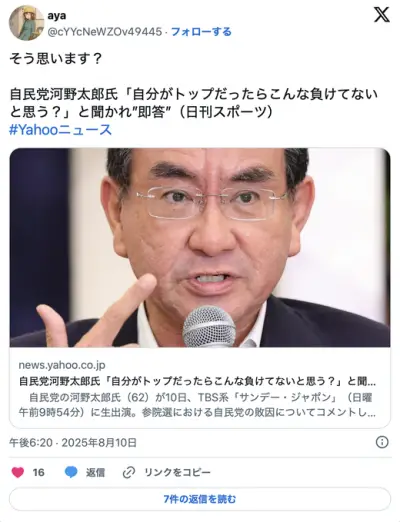Screen dimensions: 400x522
Task: Open the timestamp 午後6:20 · 2025年8月10日
Action: pyautogui.click(x=73, y=443)
